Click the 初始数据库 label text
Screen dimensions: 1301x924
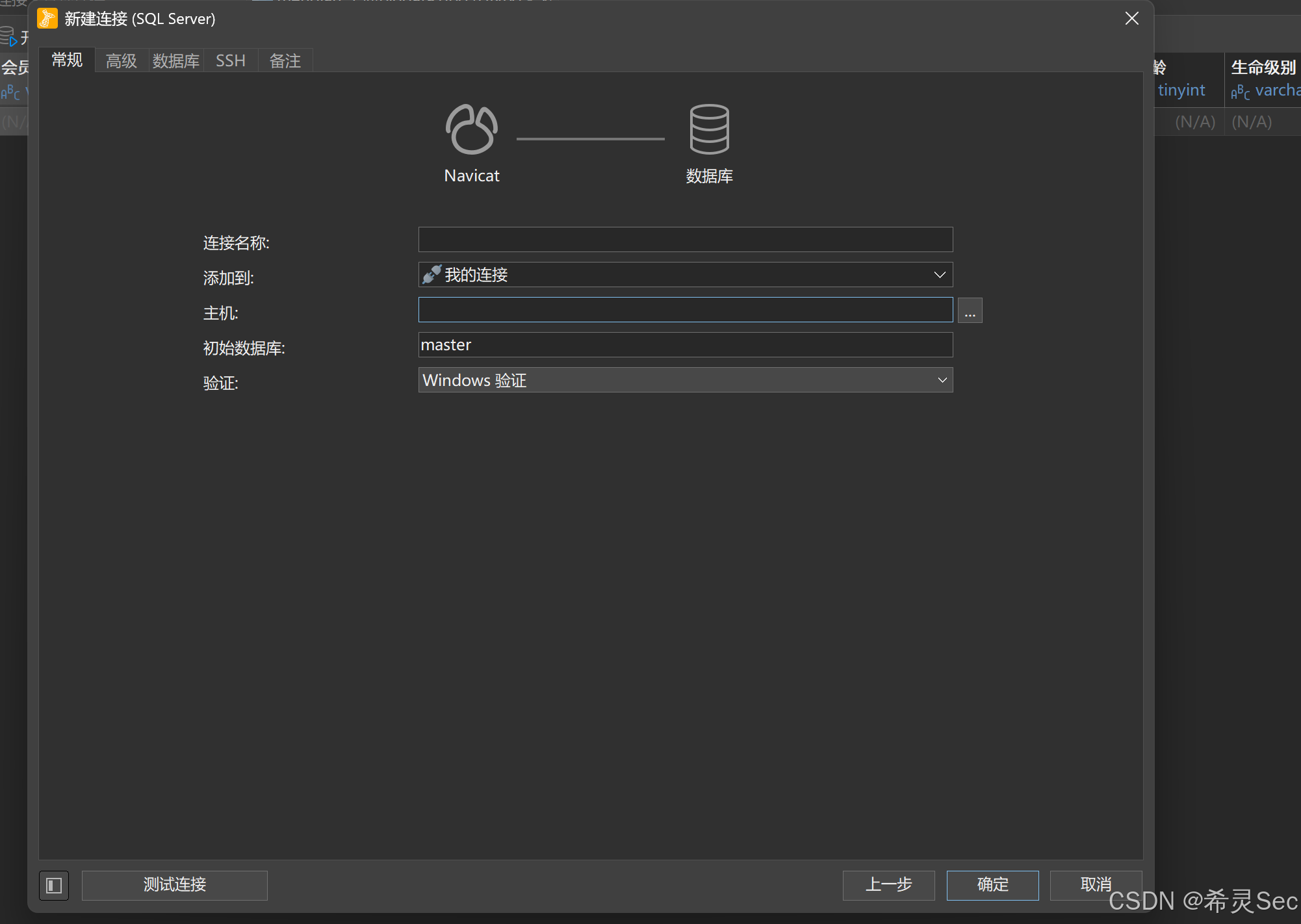[244, 348]
